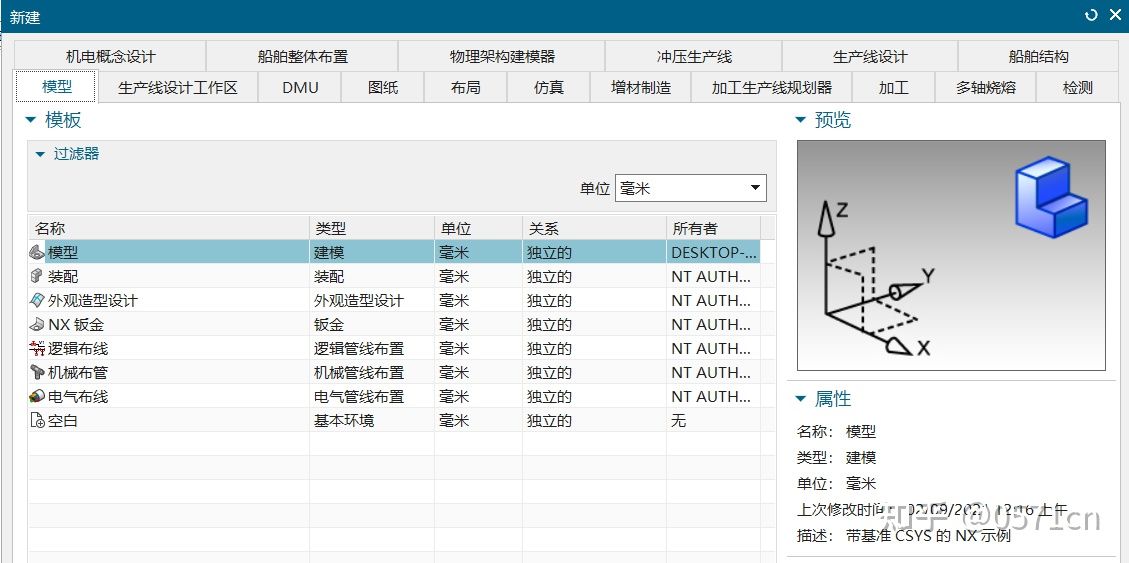The height and width of the screenshot is (563, 1129).
Task: Click the preview thumbnail with CSYS axes
Action: point(951,256)
